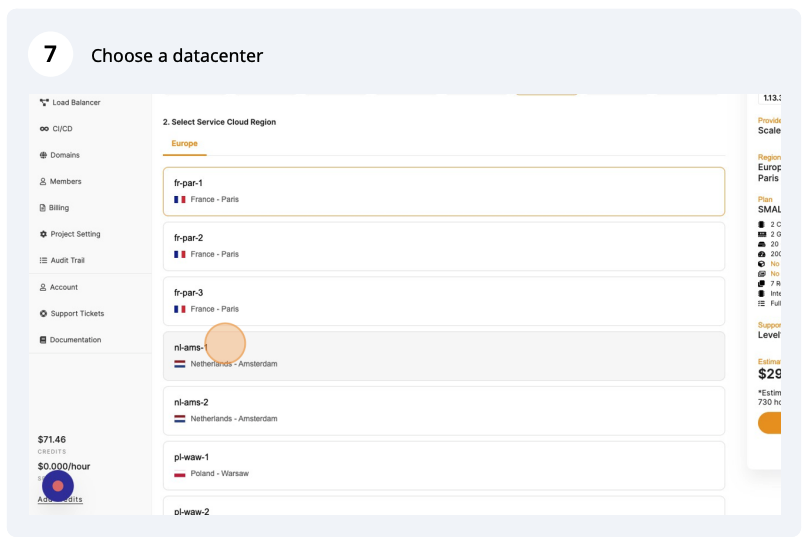The image size is (808, 544).
Task: Click the version field showing 1.13
Action: [x=771, y=98]
